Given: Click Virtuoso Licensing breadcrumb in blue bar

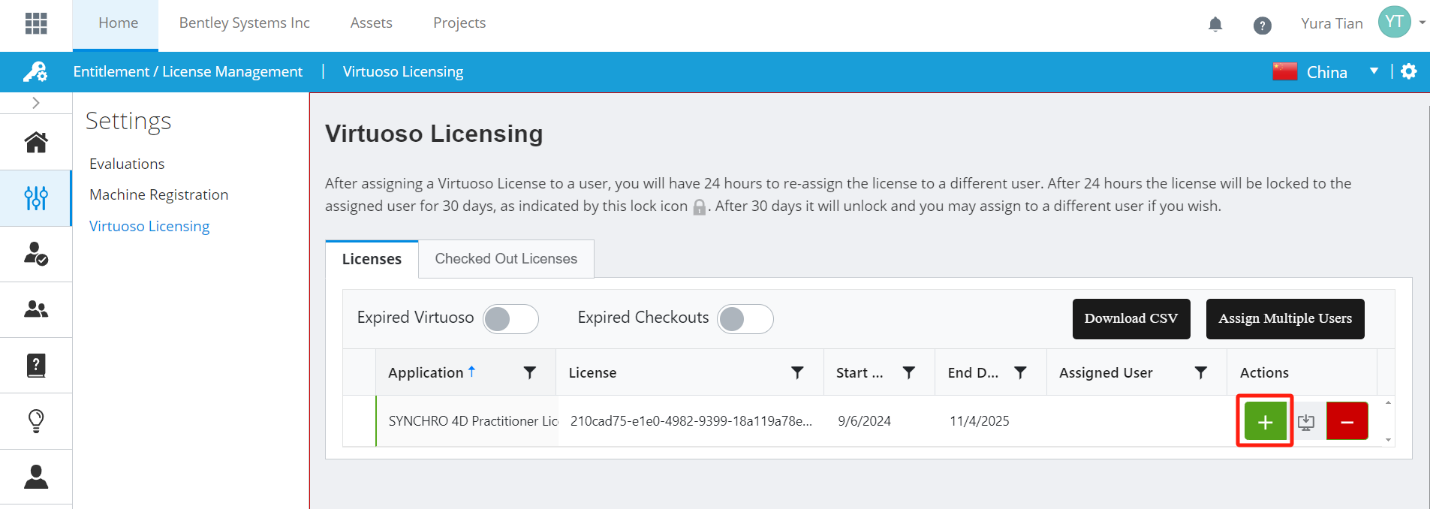Looking at the screenshot, I should [403, 72].
